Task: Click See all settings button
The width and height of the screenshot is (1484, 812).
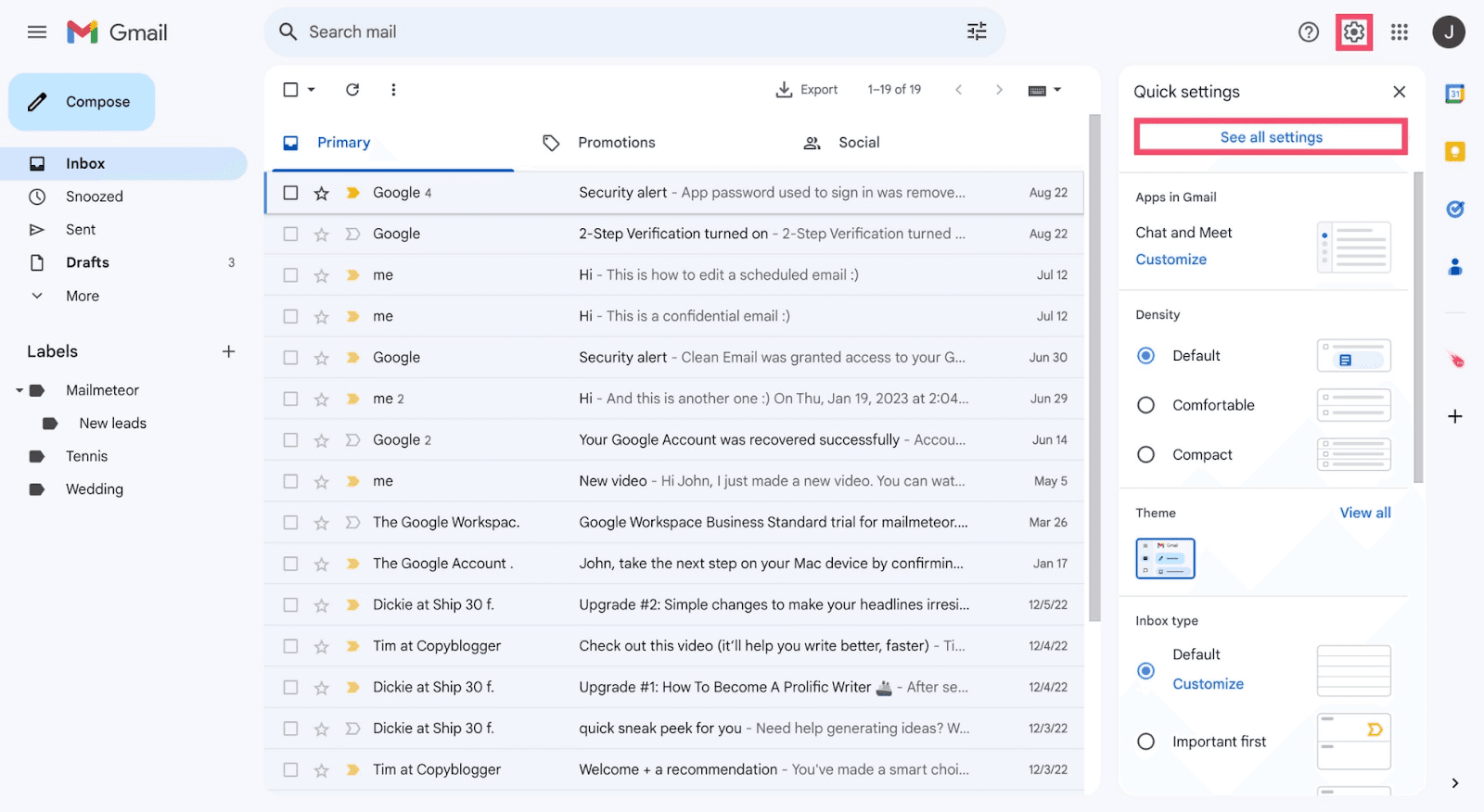Action: tap(1271, 137)
